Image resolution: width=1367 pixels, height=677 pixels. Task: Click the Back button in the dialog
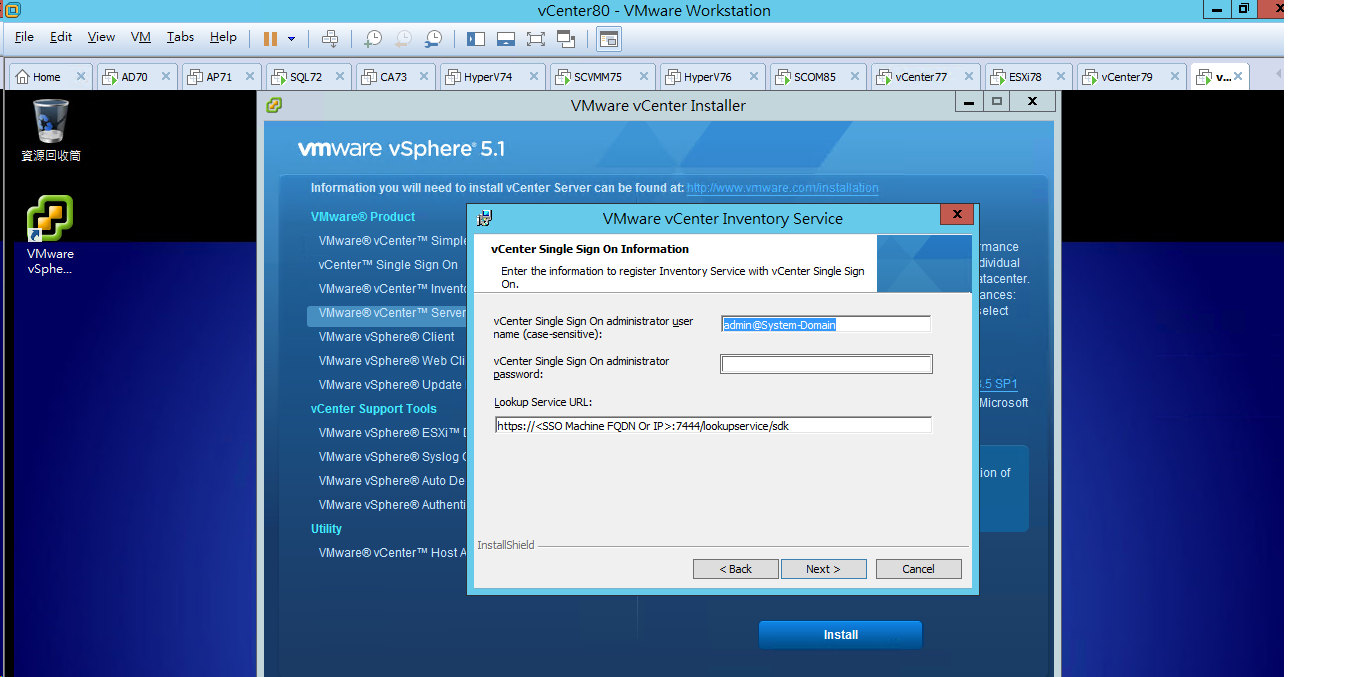coord(735,569)
